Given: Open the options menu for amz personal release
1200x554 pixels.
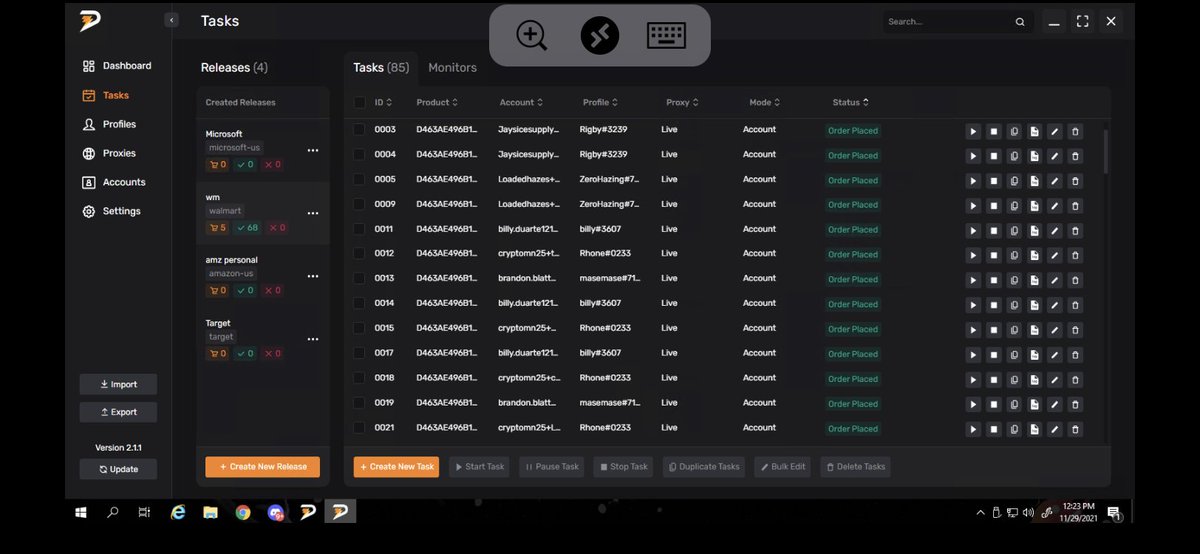Looking at the screenshot, I should pos(313,277).
